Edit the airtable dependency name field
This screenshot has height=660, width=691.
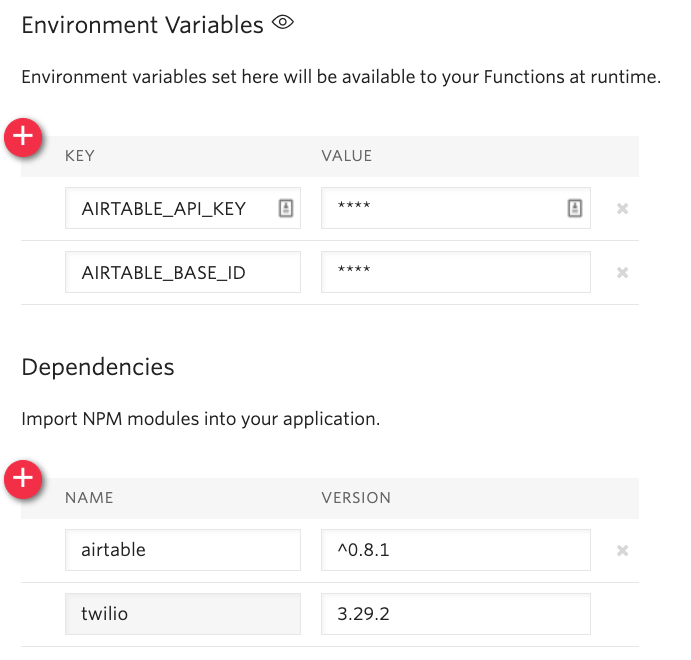click(183, 550)
